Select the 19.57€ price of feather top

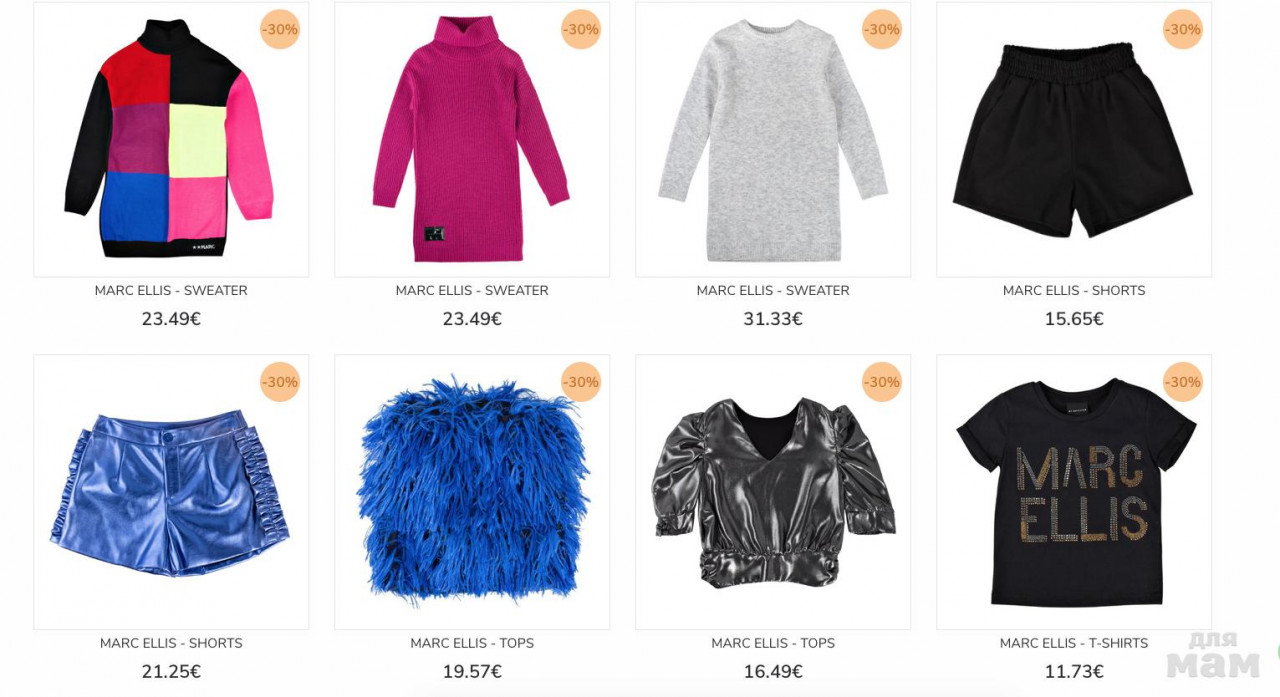472,672
